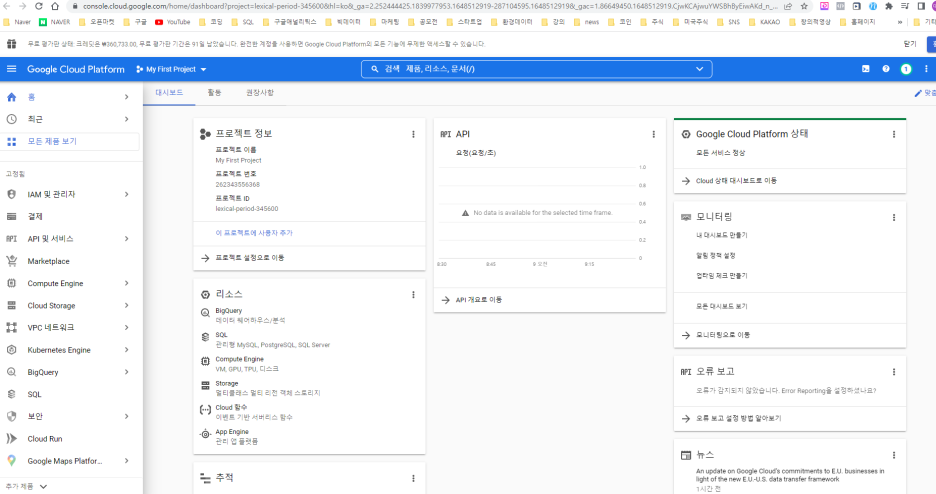The image size is (936, 494).
Task: Select 모든 제품 보기 in sidebar
Action: tap(70, 141)
